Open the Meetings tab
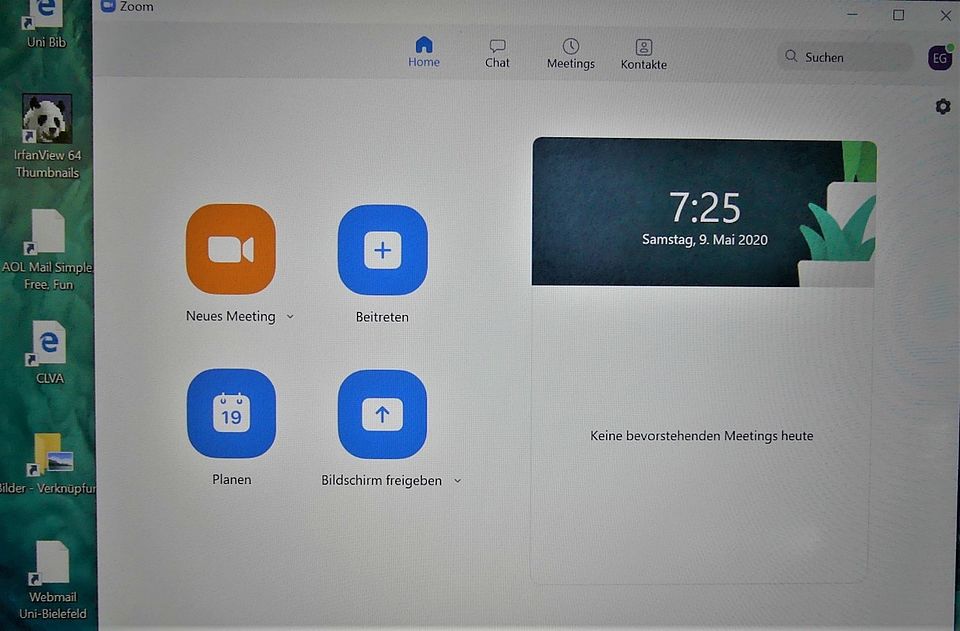960x631 pixels. pyautogui.click(x=571, y=54)
